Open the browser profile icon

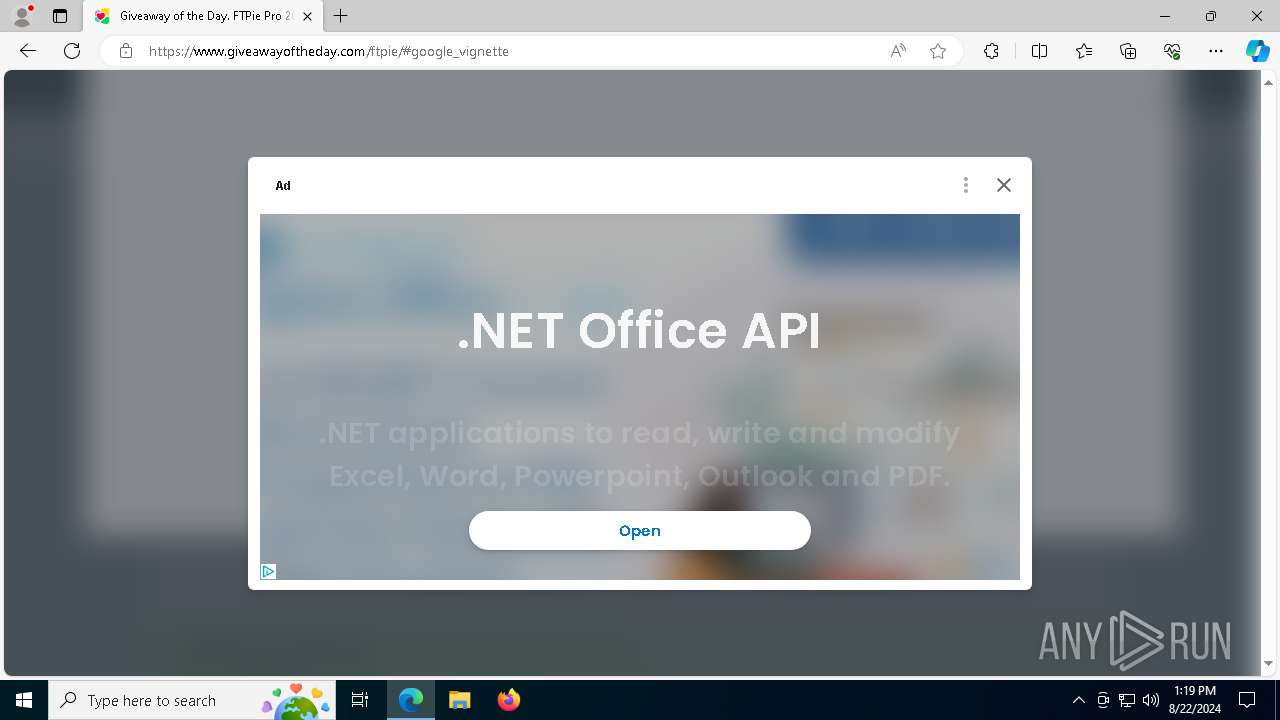(22, 16)
